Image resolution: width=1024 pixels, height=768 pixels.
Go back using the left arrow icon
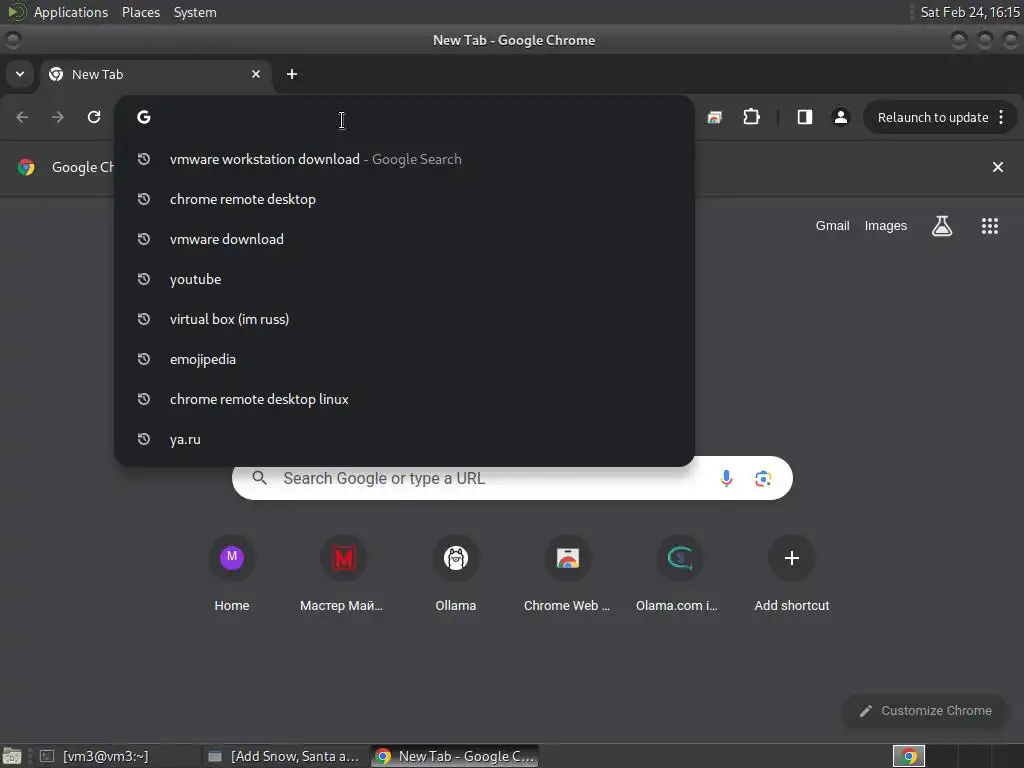pos(22,117)
